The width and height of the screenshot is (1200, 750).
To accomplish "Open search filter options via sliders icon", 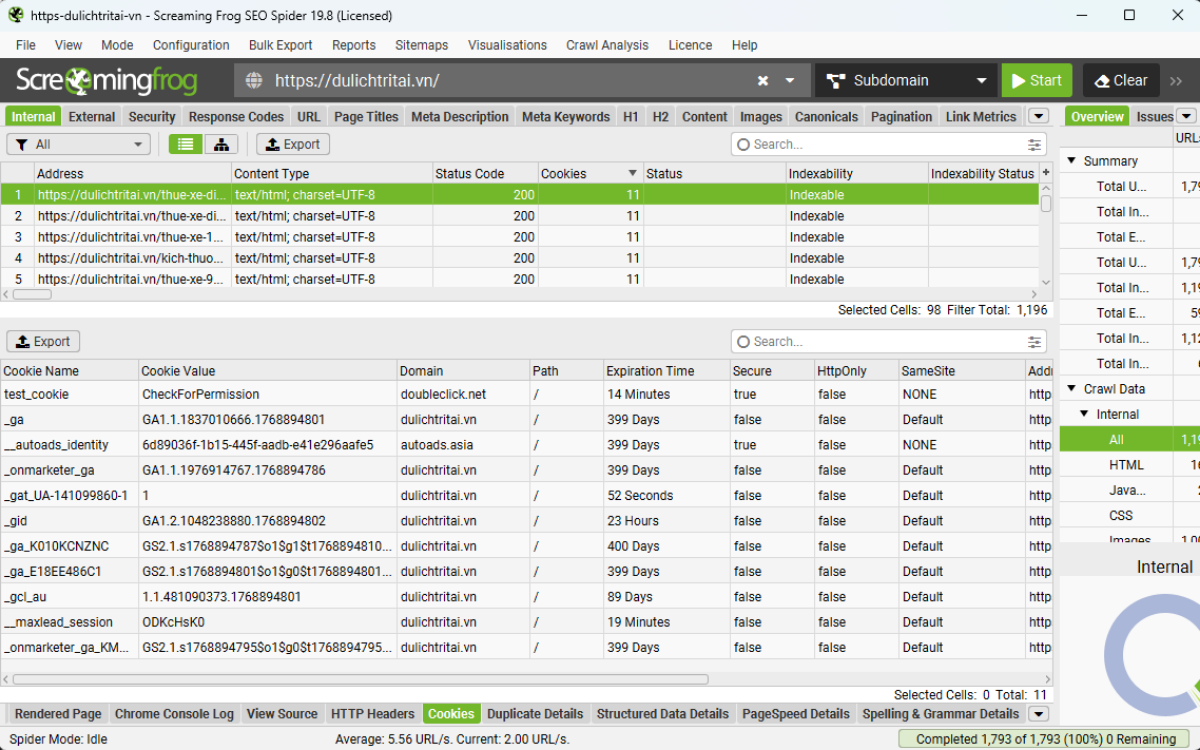I will click(1034, 144).
